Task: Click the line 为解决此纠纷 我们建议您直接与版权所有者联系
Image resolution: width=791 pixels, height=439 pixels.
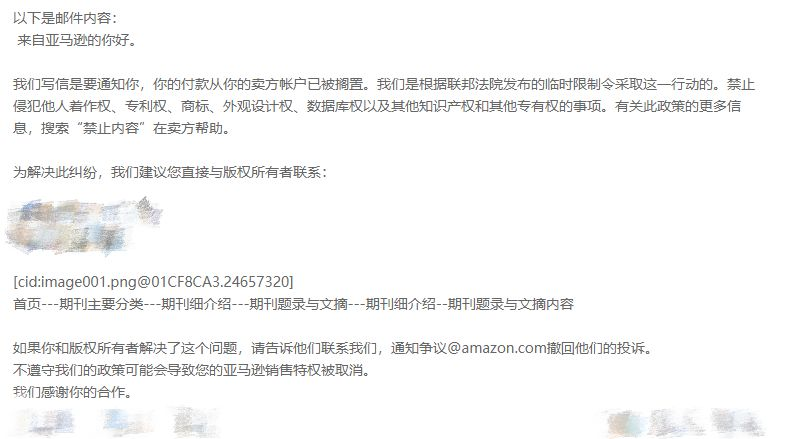Action: coord(171,173)
